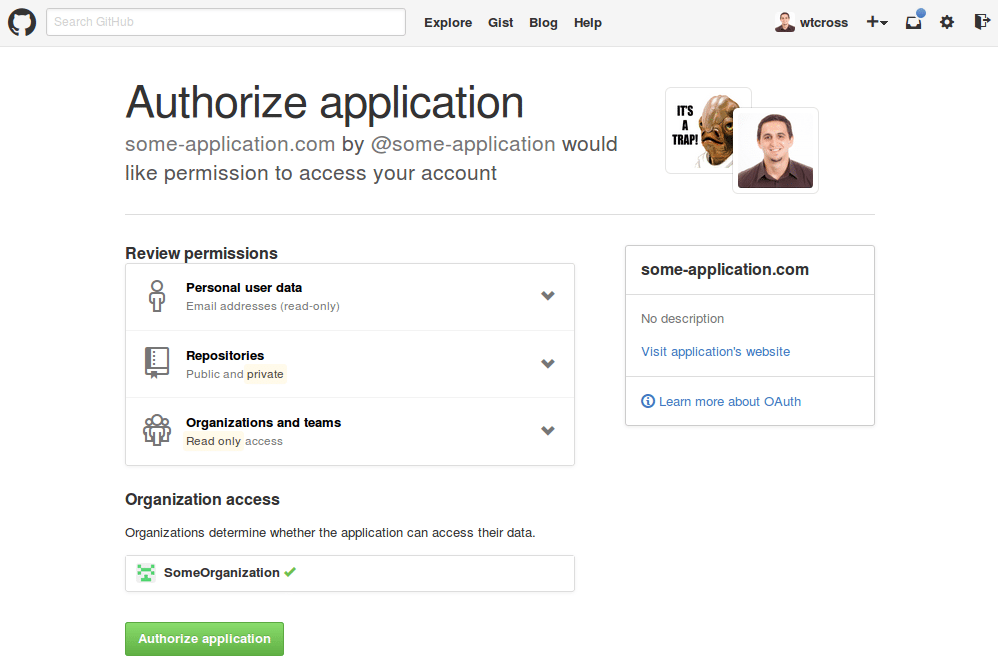Click the 'Review permissions' heading

[x=201, y=253]
